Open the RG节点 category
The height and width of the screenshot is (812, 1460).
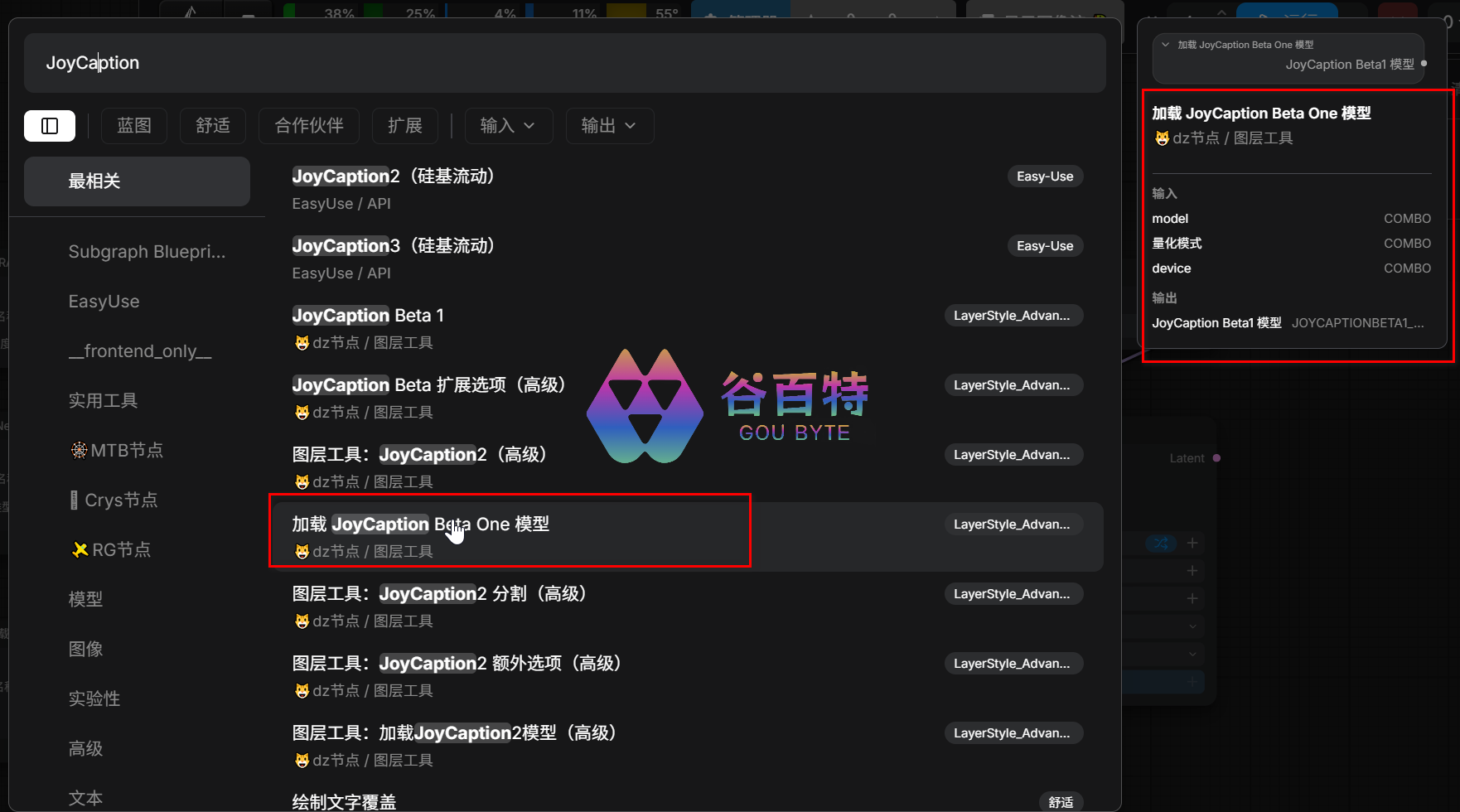[x=111, y=550]
